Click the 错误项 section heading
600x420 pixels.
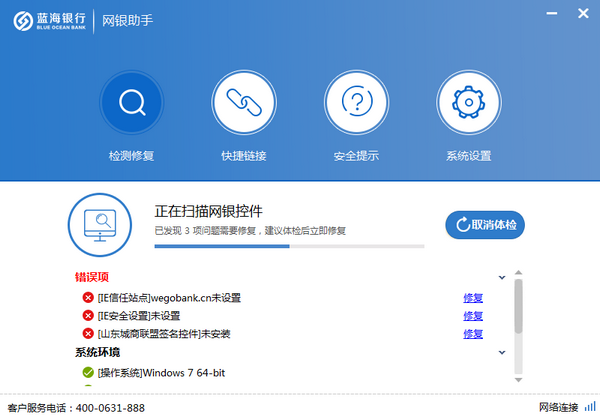[x=92, y=277]
